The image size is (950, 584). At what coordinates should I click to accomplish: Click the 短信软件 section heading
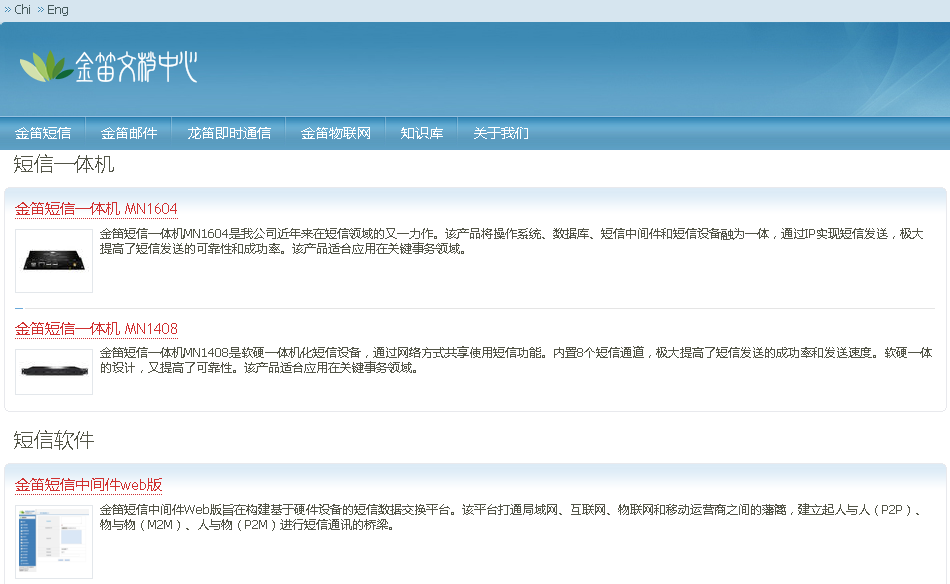(54, 440)
